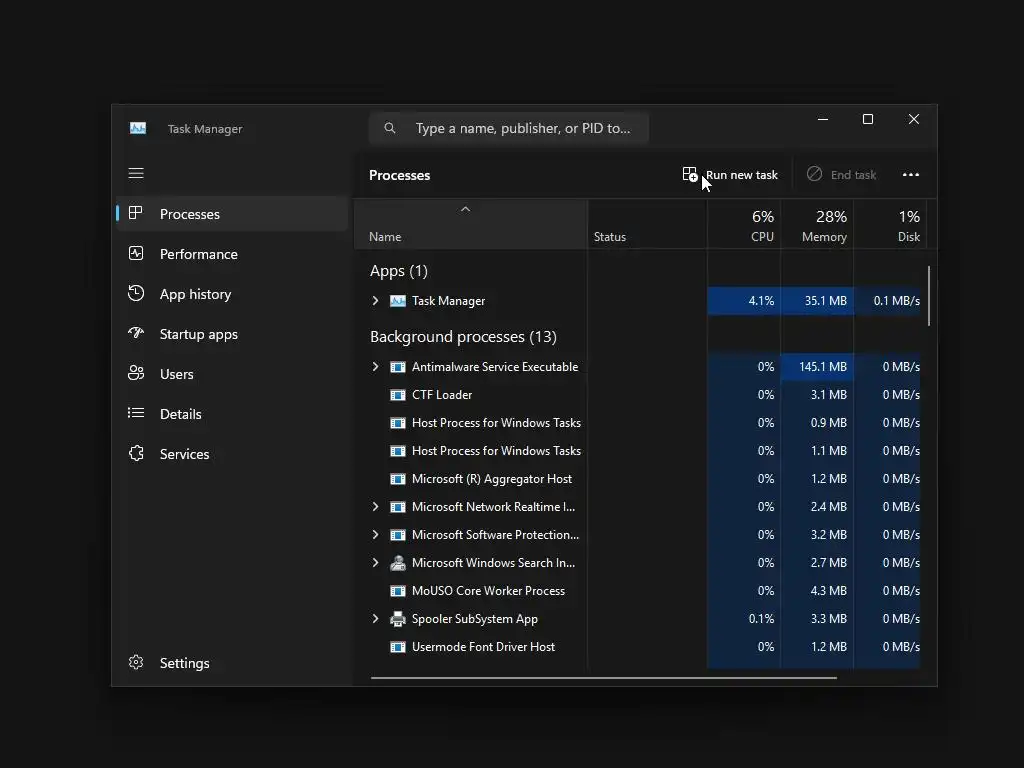Click the Processes sidebar icon

click(x=136, y=213)
